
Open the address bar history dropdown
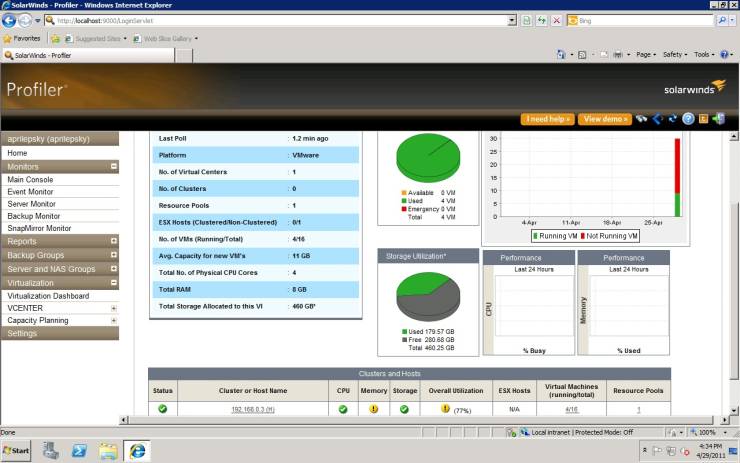coord(512,21)
